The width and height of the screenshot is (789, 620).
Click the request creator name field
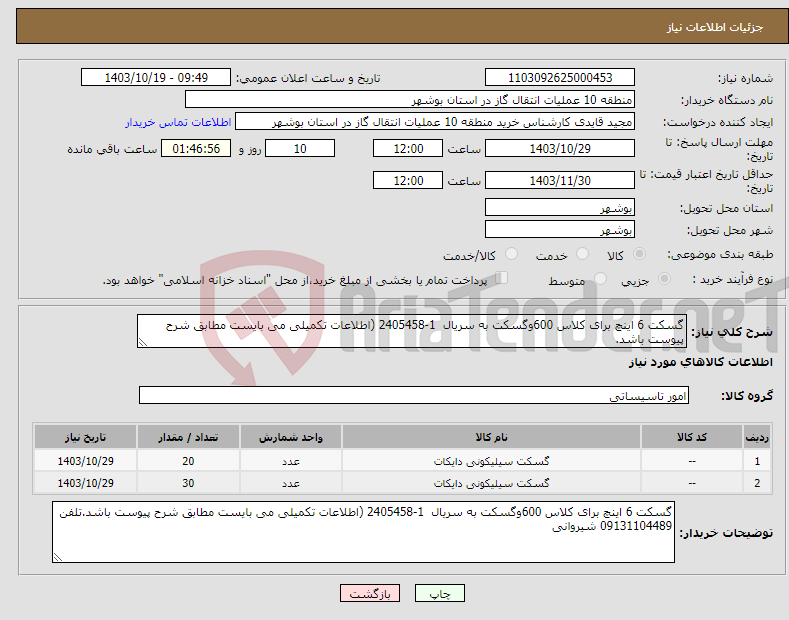(435, 122)
